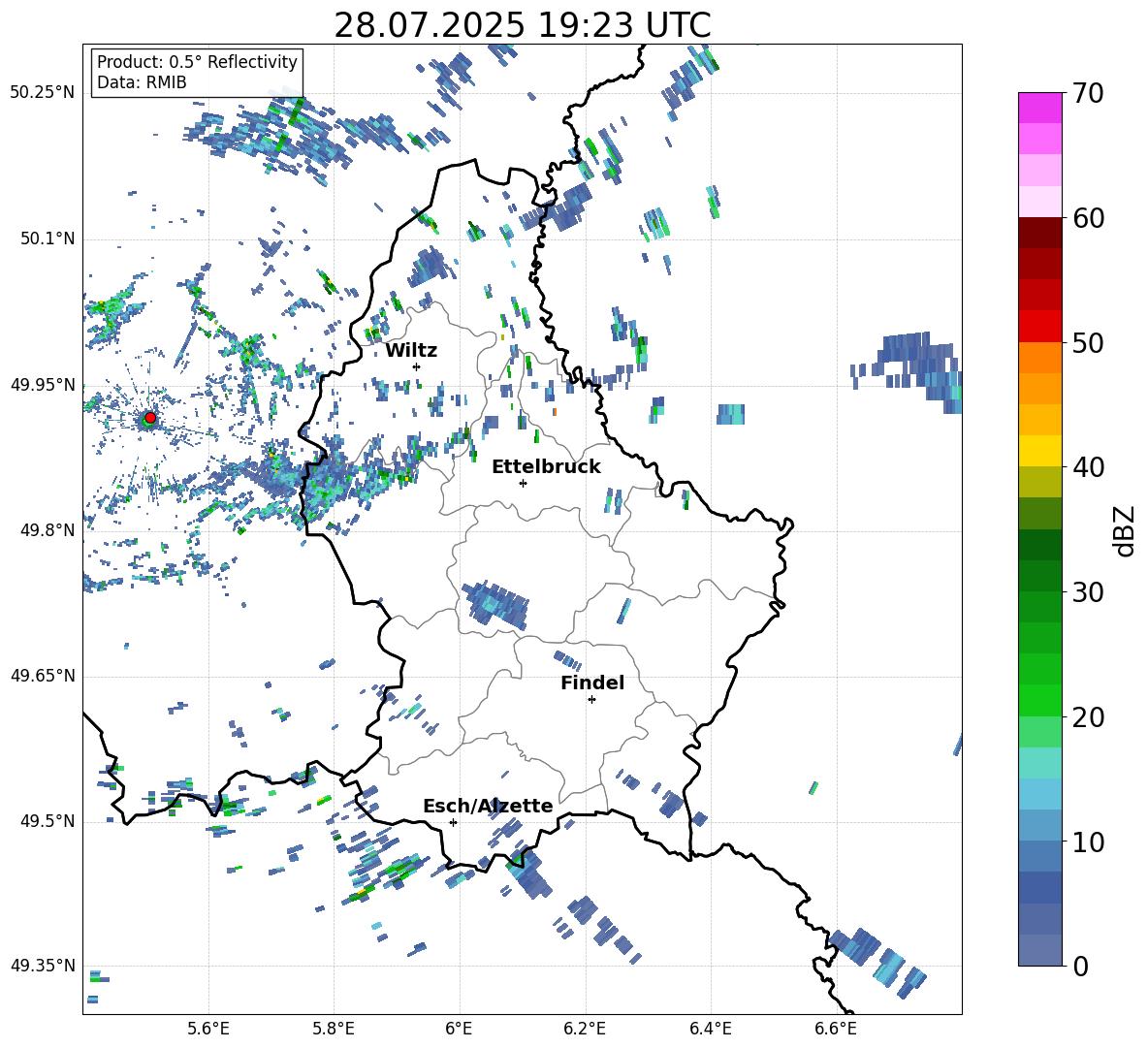This screenshot has width=1148, height=1048.
Task: Click the 50.1°N latitude label
Action: click(47, 238)
